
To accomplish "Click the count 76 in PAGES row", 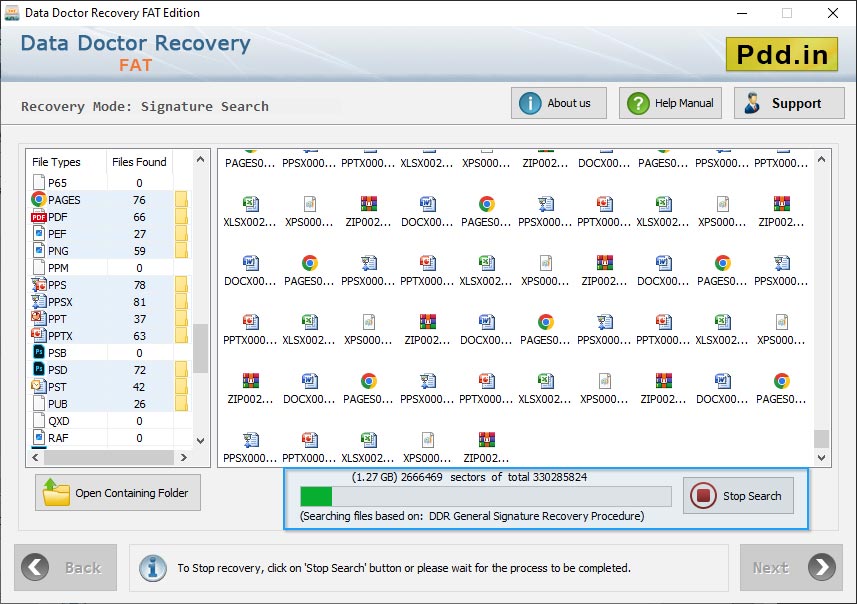I will 139,200.
